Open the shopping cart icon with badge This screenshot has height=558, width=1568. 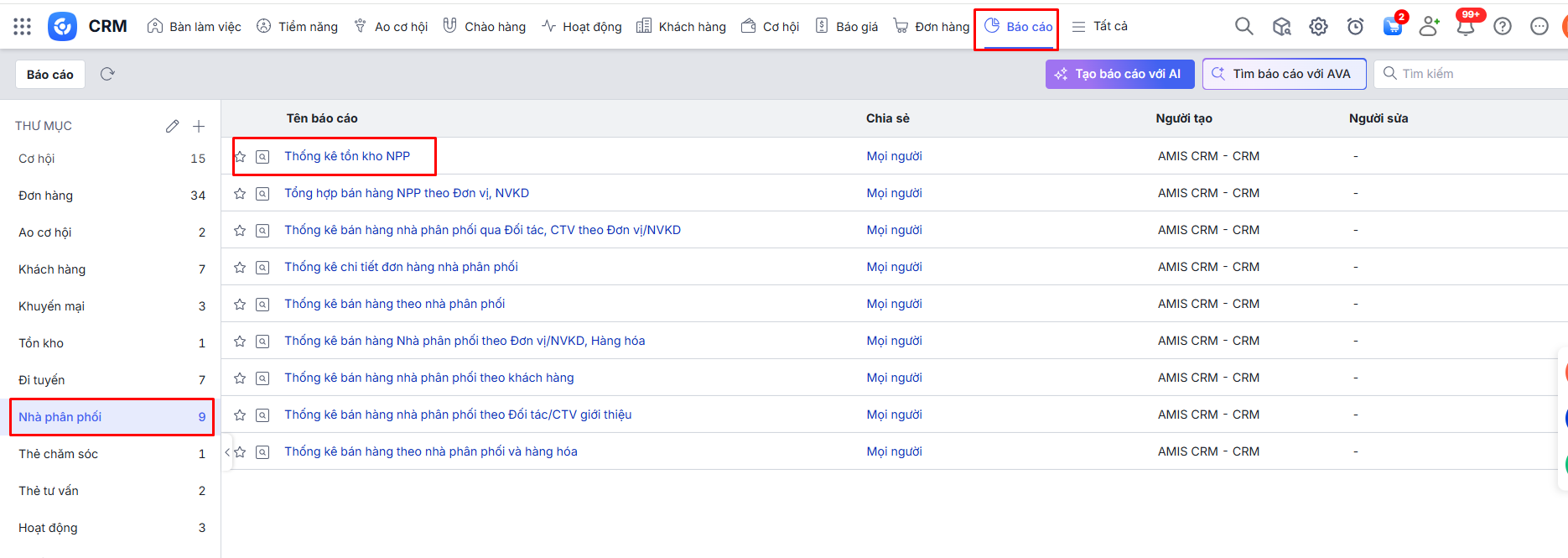coord(1392,27)
